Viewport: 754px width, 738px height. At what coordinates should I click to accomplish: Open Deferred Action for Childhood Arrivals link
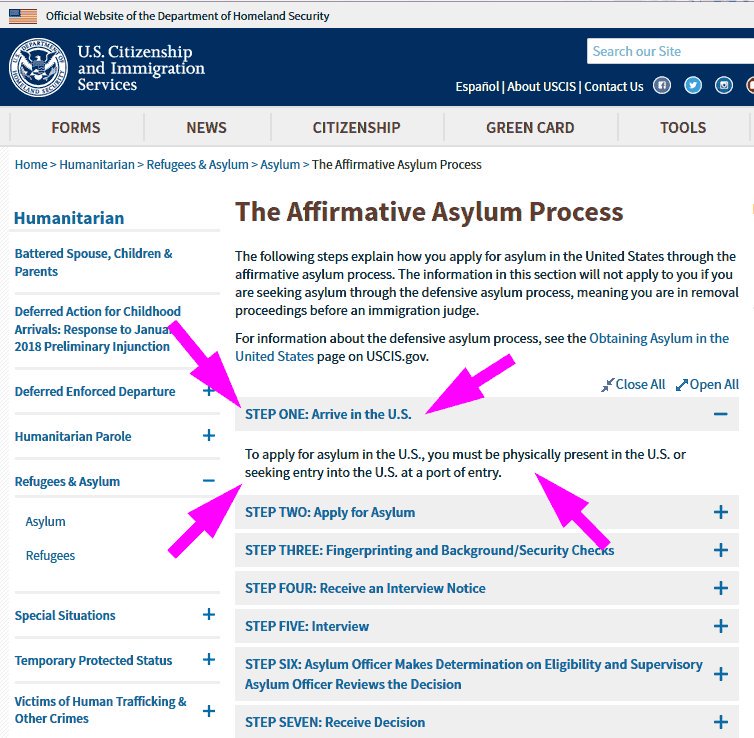coord(98,329)
